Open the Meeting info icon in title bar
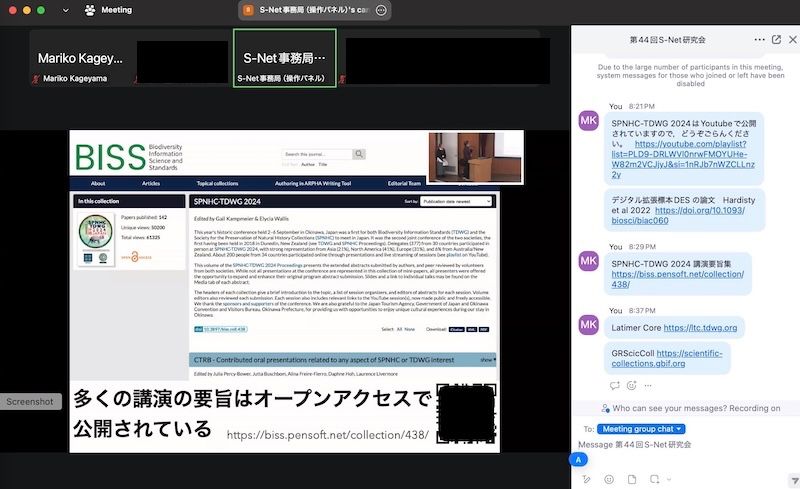Screen dimensions: 800x489 [x=90, y=10]
